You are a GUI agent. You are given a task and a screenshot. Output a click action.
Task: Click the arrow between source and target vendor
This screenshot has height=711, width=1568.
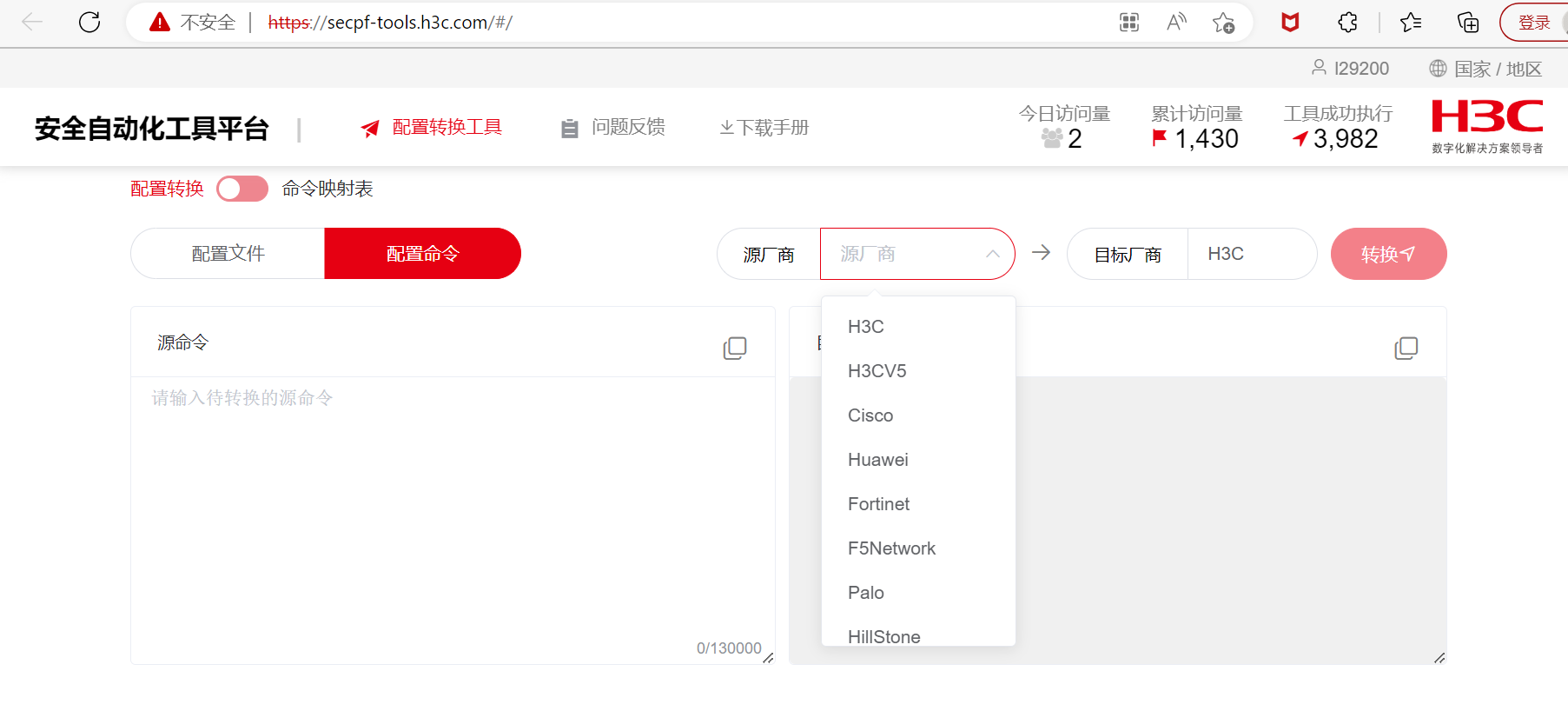[1041, 253]
